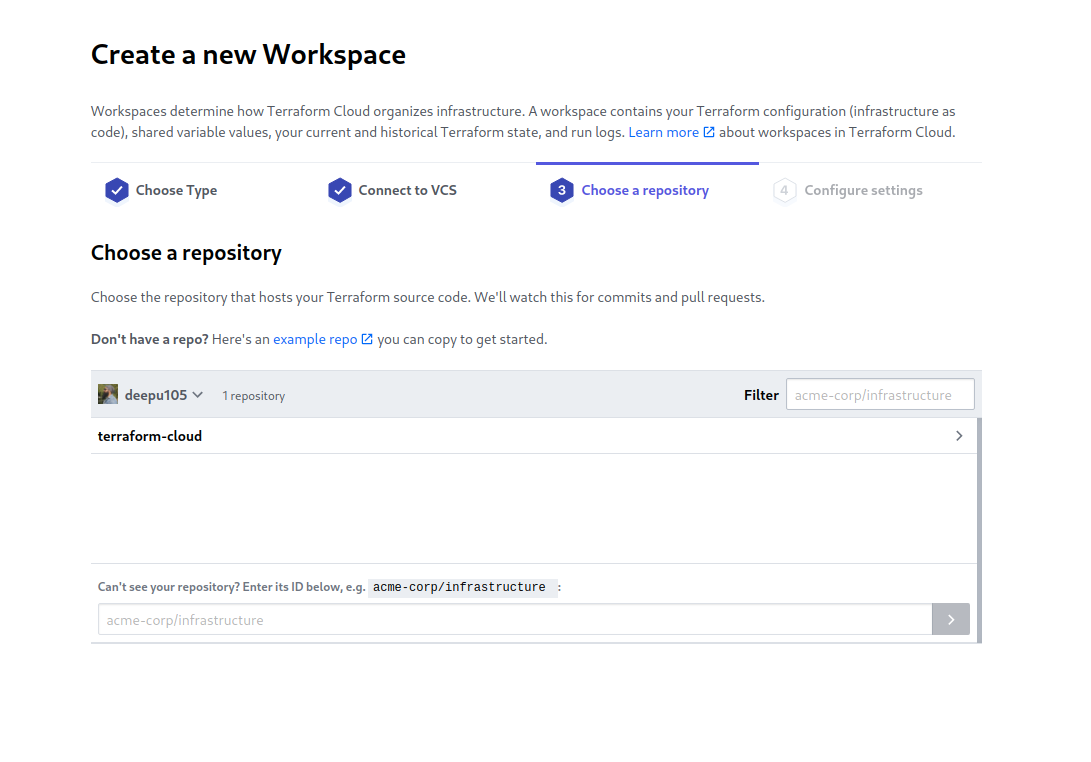Go back to Choose Type step
1091x762 pixels.
tap(176, 190)
